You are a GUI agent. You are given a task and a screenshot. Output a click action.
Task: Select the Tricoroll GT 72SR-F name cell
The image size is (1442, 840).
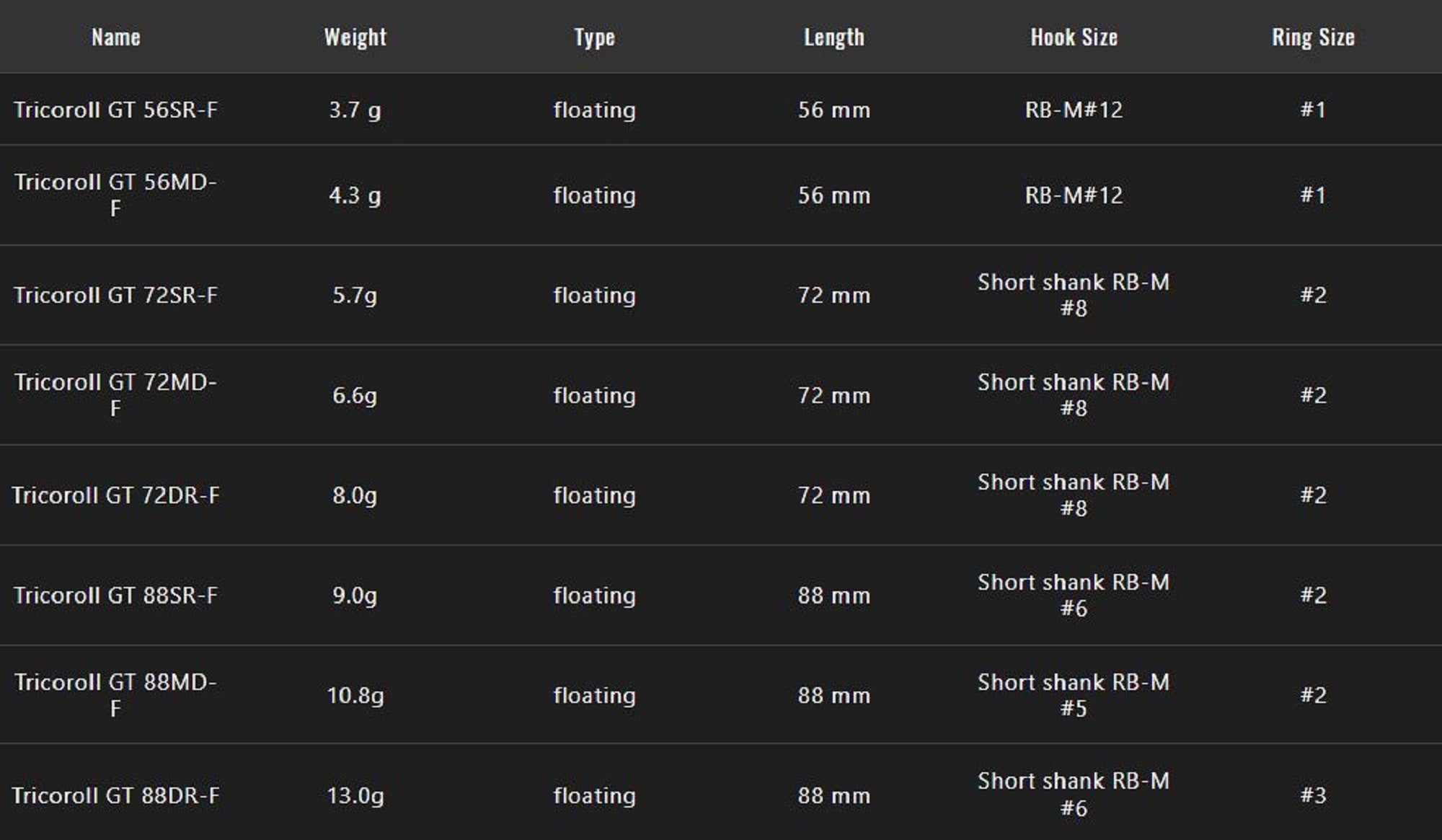tap(115, 295)
